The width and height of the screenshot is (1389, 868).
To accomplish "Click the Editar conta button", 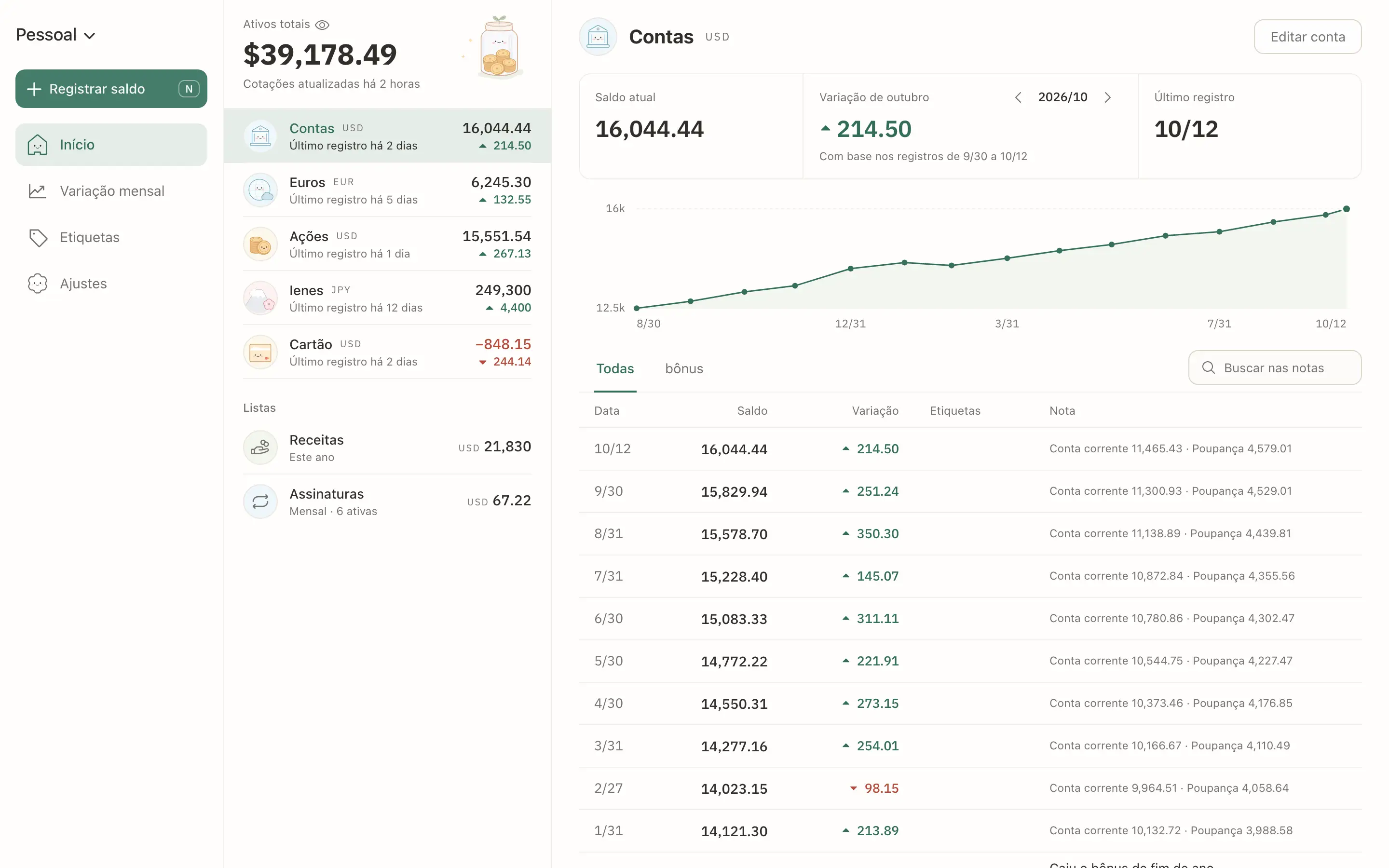I will point(1307,37).
